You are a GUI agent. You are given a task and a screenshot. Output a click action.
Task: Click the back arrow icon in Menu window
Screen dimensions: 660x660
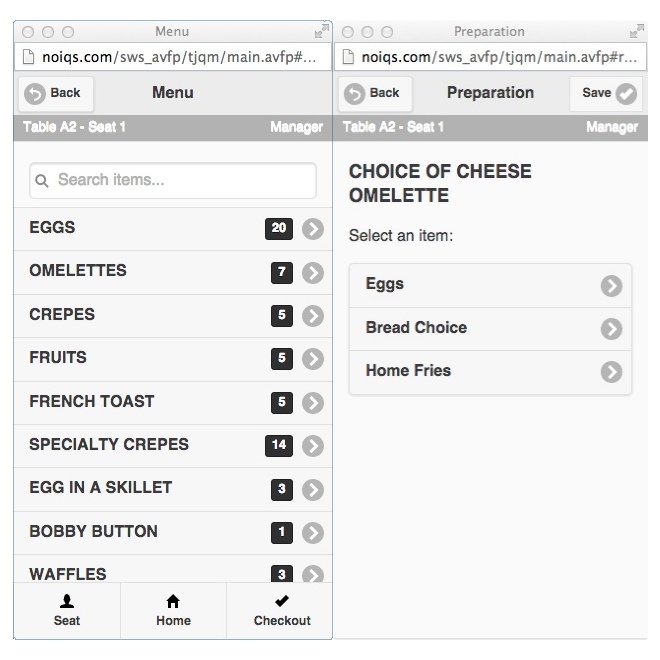click(x=35, y=94)
